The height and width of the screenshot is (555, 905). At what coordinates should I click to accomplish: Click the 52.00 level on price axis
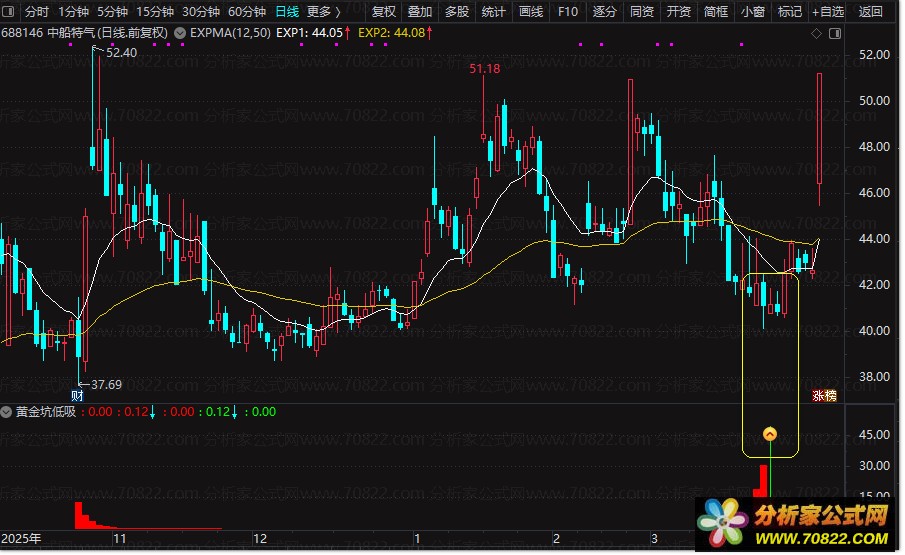874,54
